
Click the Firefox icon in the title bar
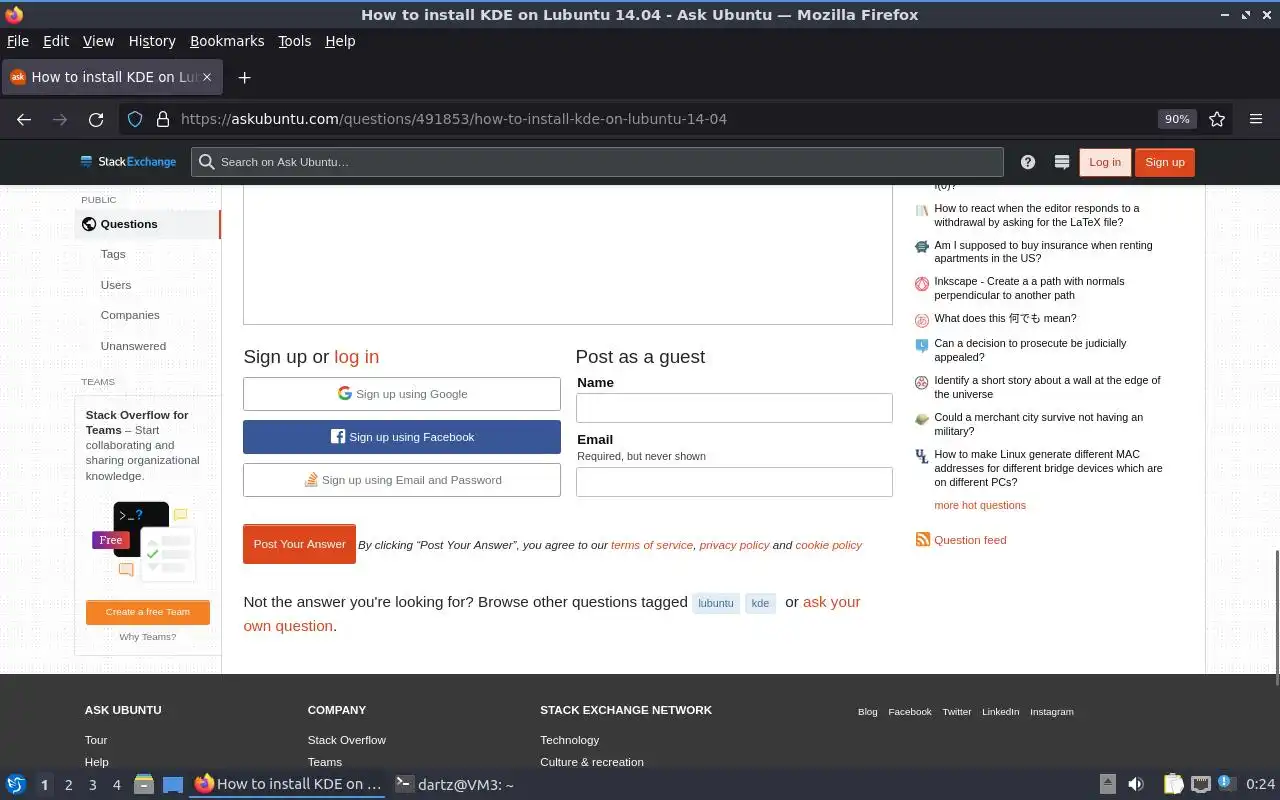13,14
